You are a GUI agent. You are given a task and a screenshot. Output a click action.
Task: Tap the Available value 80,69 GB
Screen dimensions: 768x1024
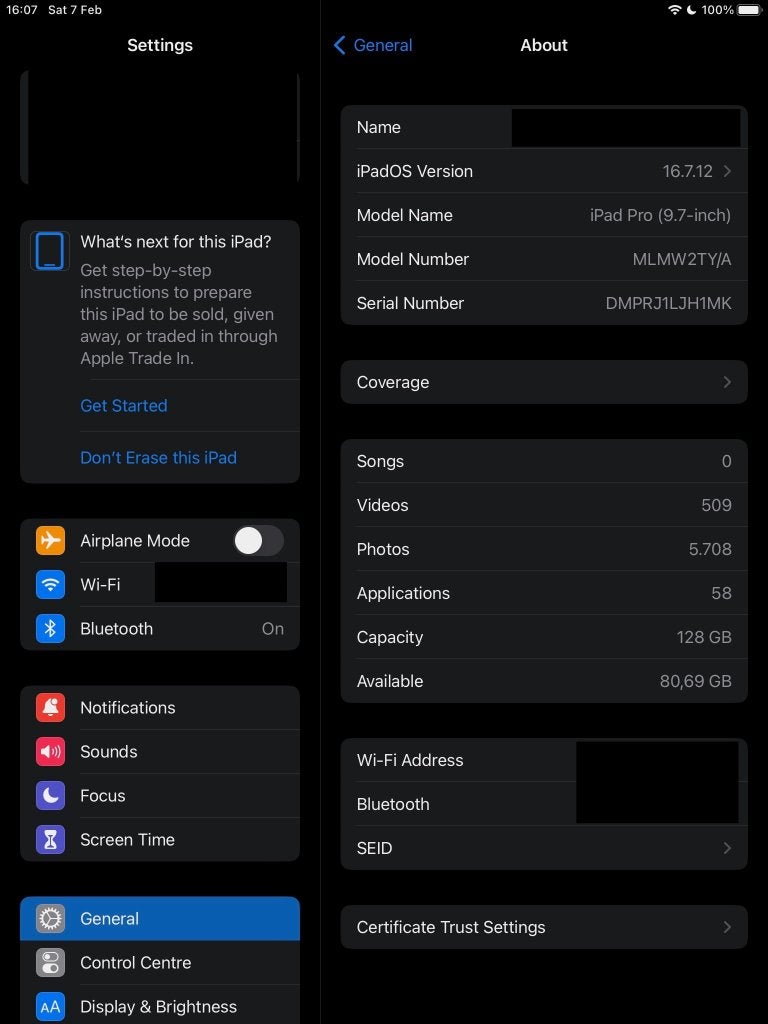click(696, 681)
